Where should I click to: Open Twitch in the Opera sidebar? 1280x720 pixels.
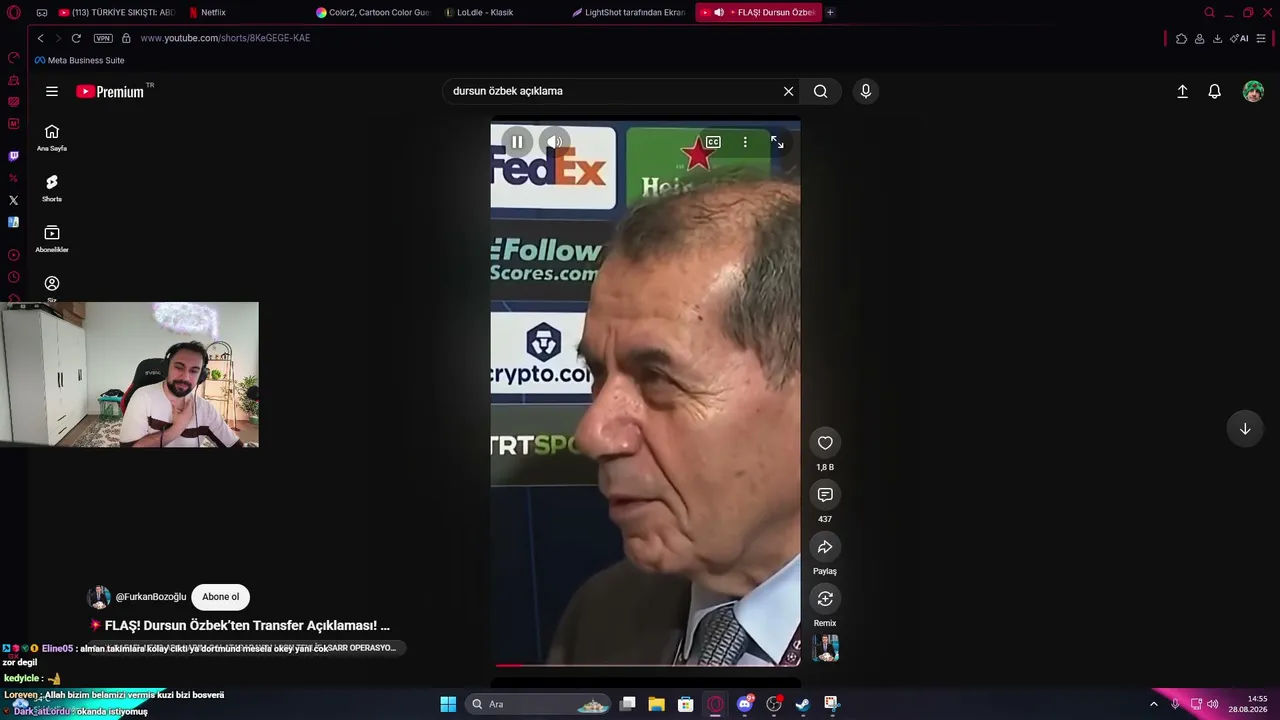tap(13, 156)
